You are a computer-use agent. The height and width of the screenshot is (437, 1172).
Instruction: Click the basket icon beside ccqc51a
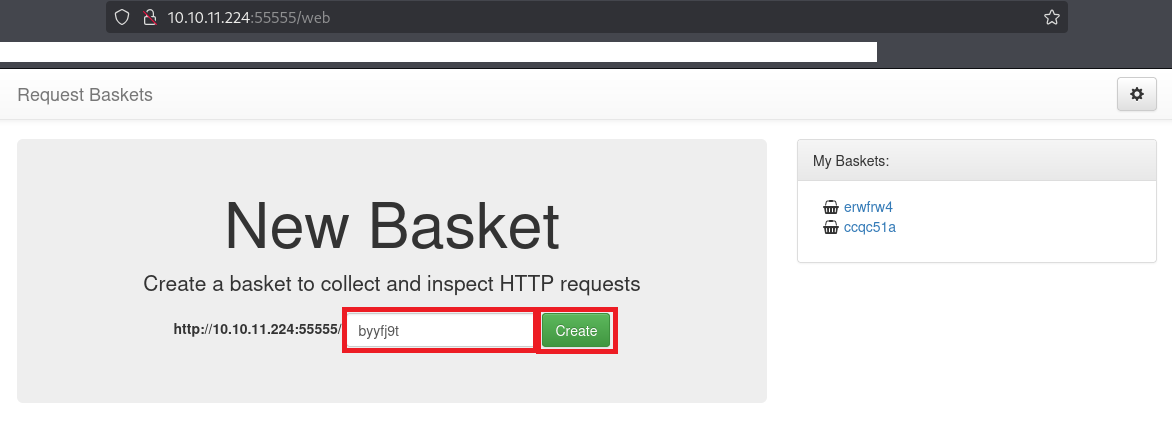830,227
